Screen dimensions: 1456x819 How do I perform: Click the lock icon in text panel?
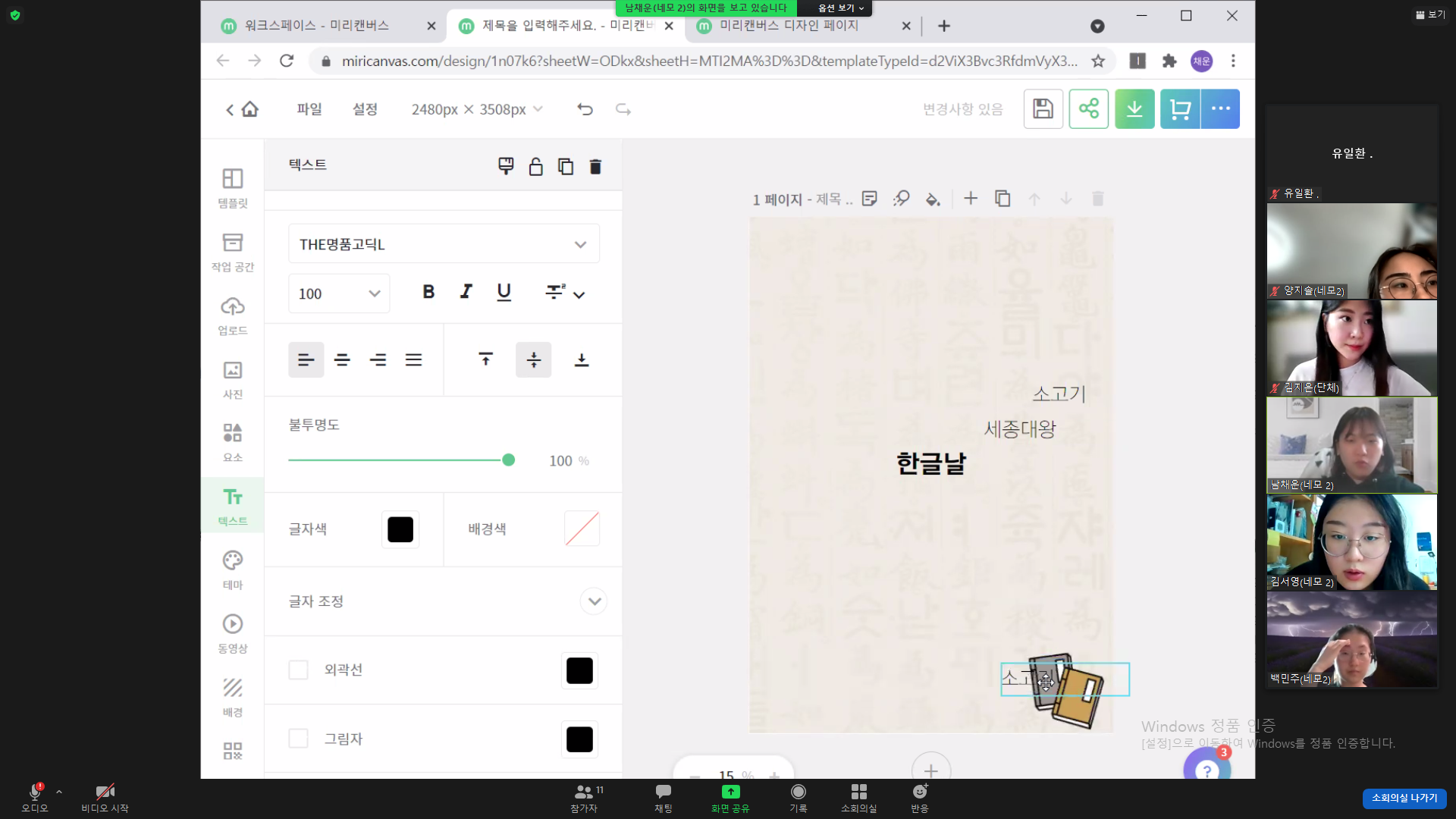pos(535,167)
